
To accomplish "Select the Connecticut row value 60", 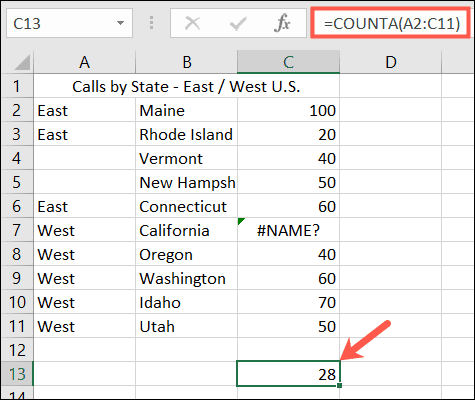I will 288,206.
